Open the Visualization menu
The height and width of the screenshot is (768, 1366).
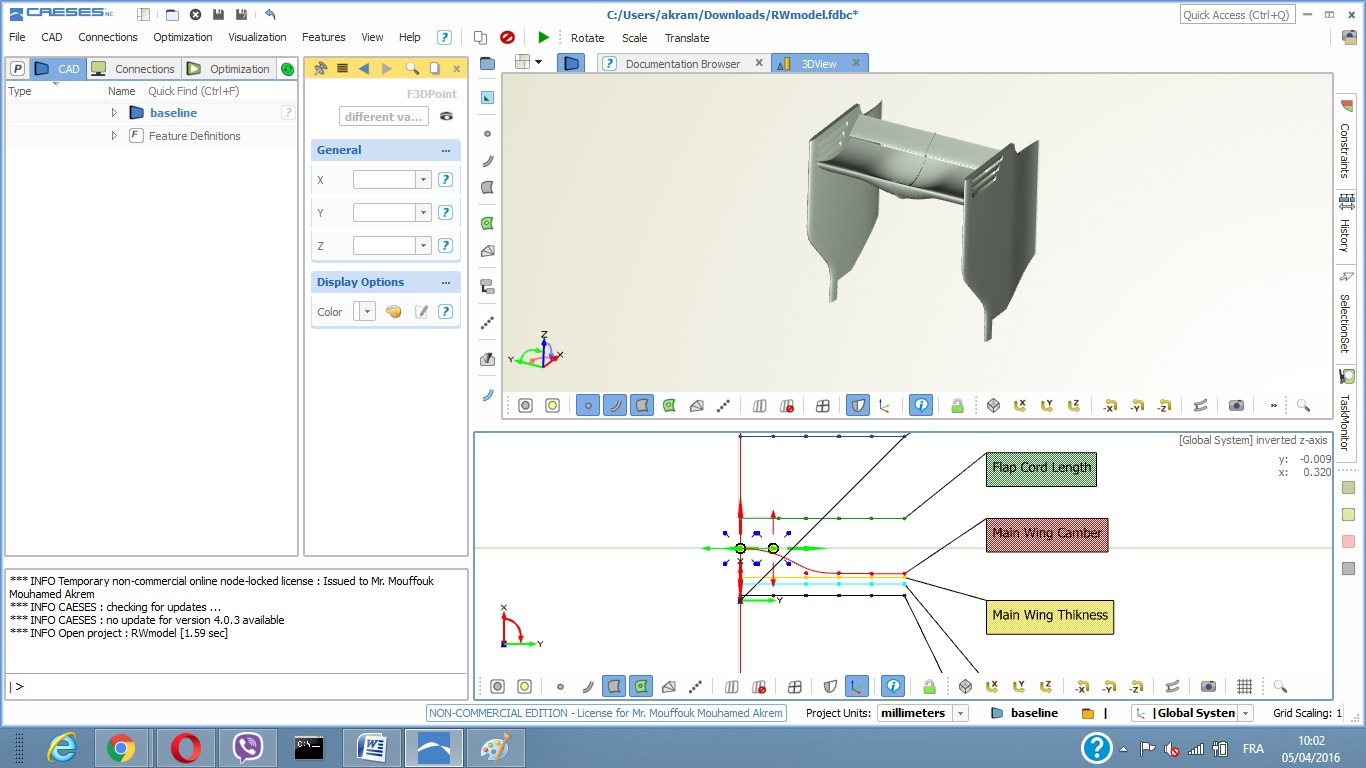click(257, 37)
